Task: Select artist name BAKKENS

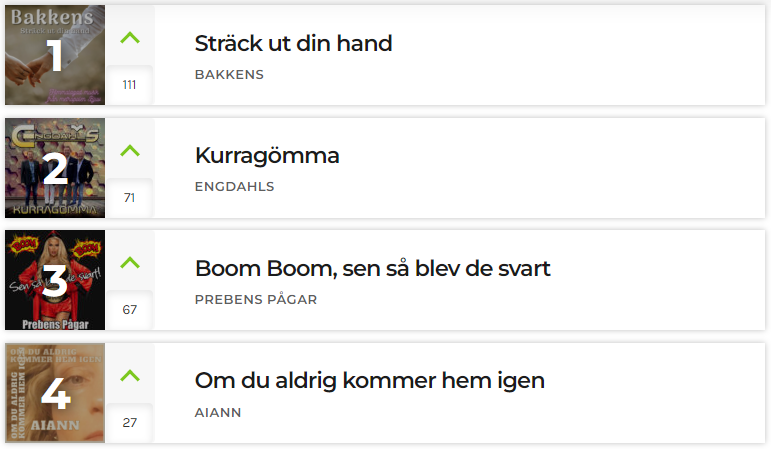Action: (x=229, y=75)
